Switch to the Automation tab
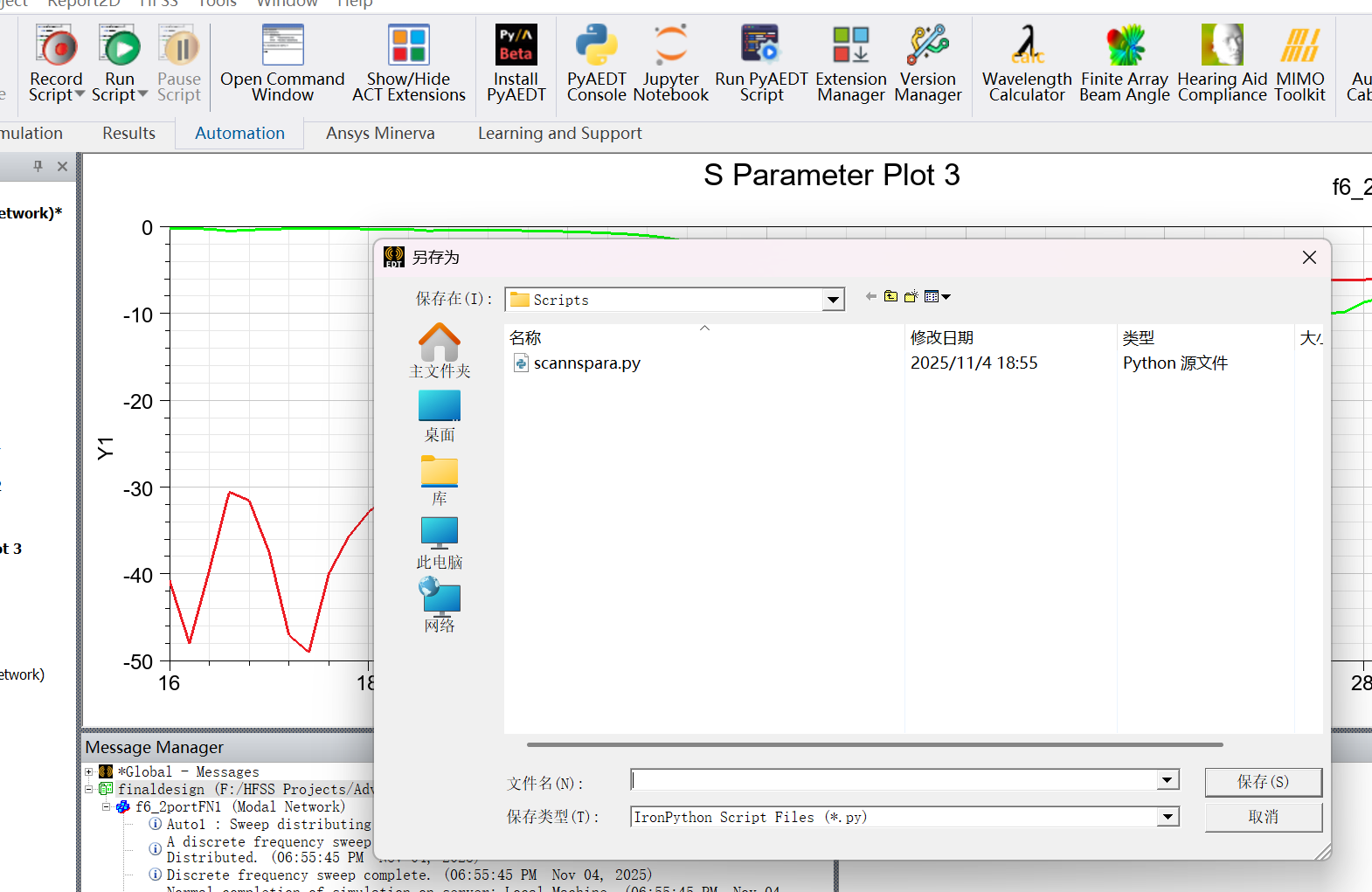Image resolution: width=1372 pixels, height=892 pixels. (x=239, y=134)
